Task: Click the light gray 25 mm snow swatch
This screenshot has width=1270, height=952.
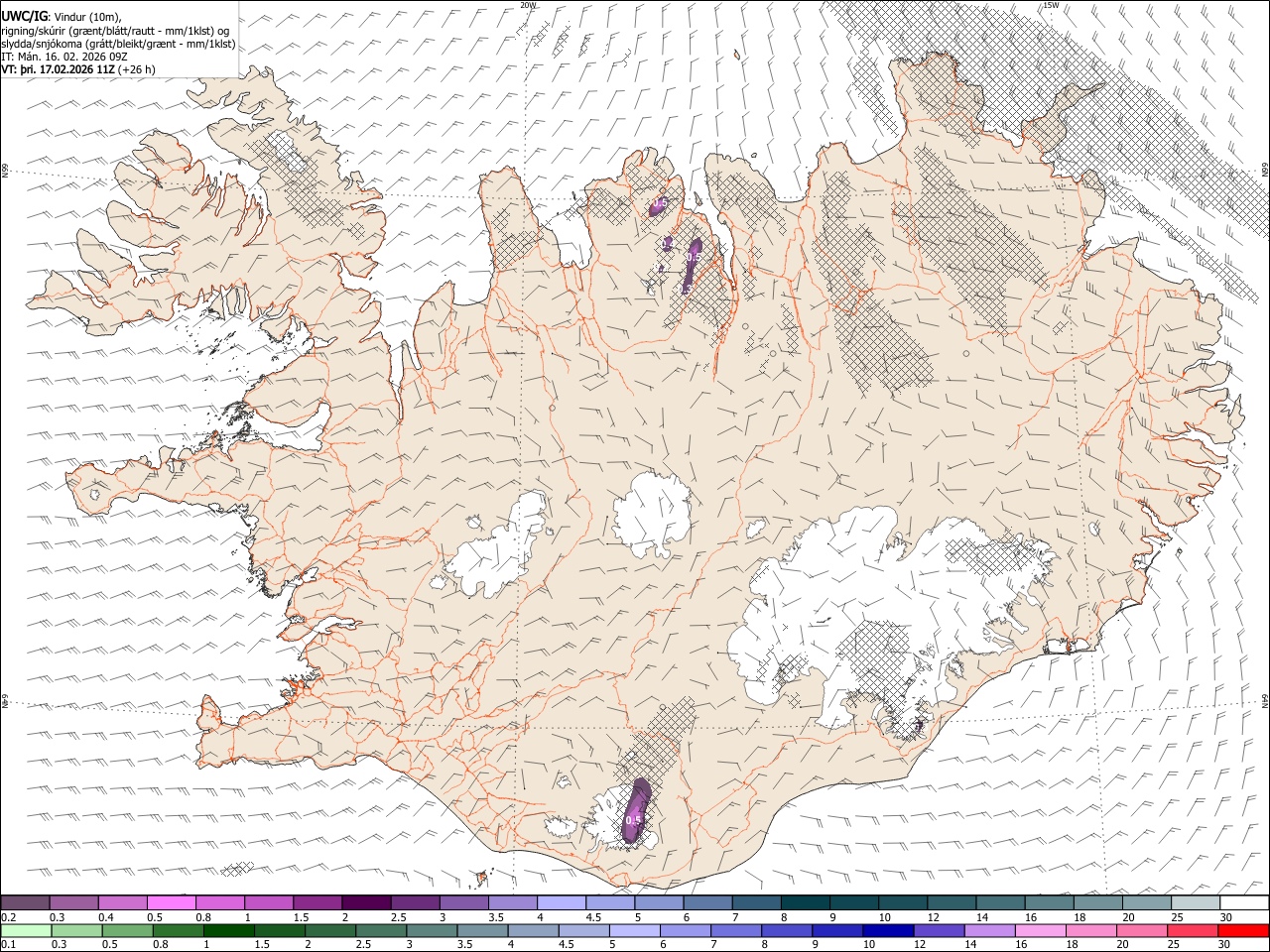Action: click(x=1195, y=902)
